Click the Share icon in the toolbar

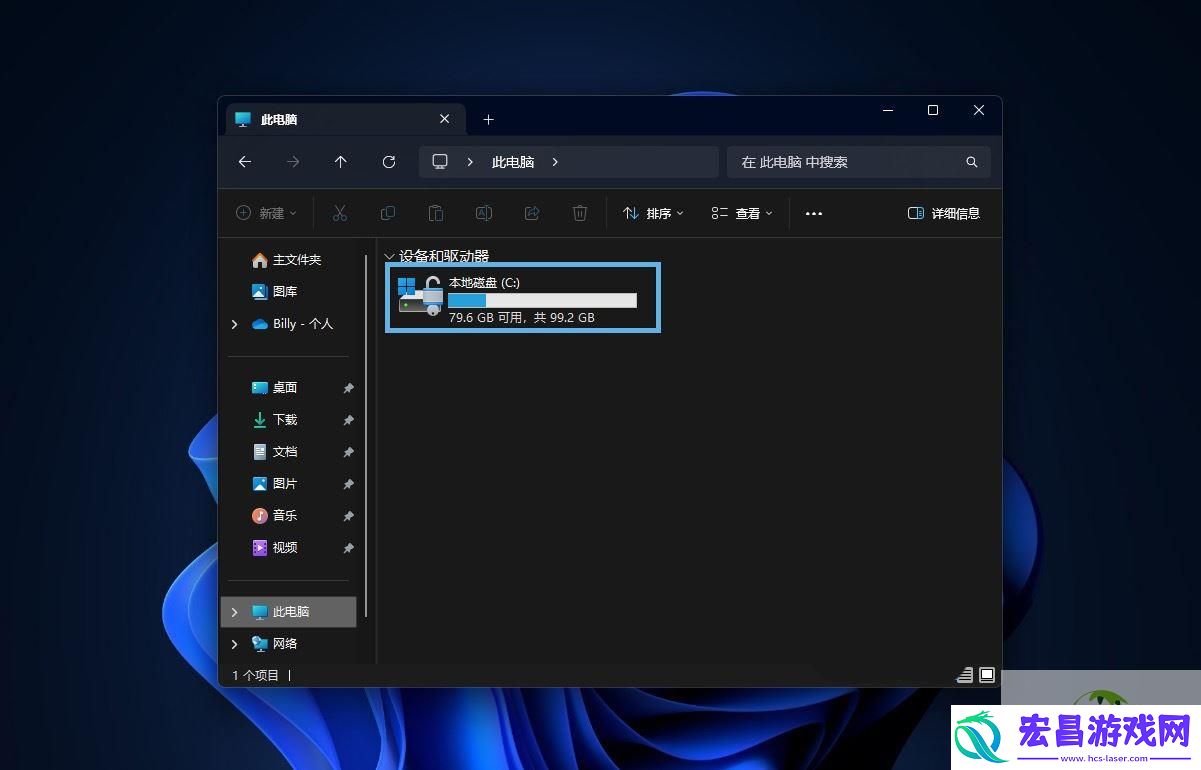pos(532,213)
